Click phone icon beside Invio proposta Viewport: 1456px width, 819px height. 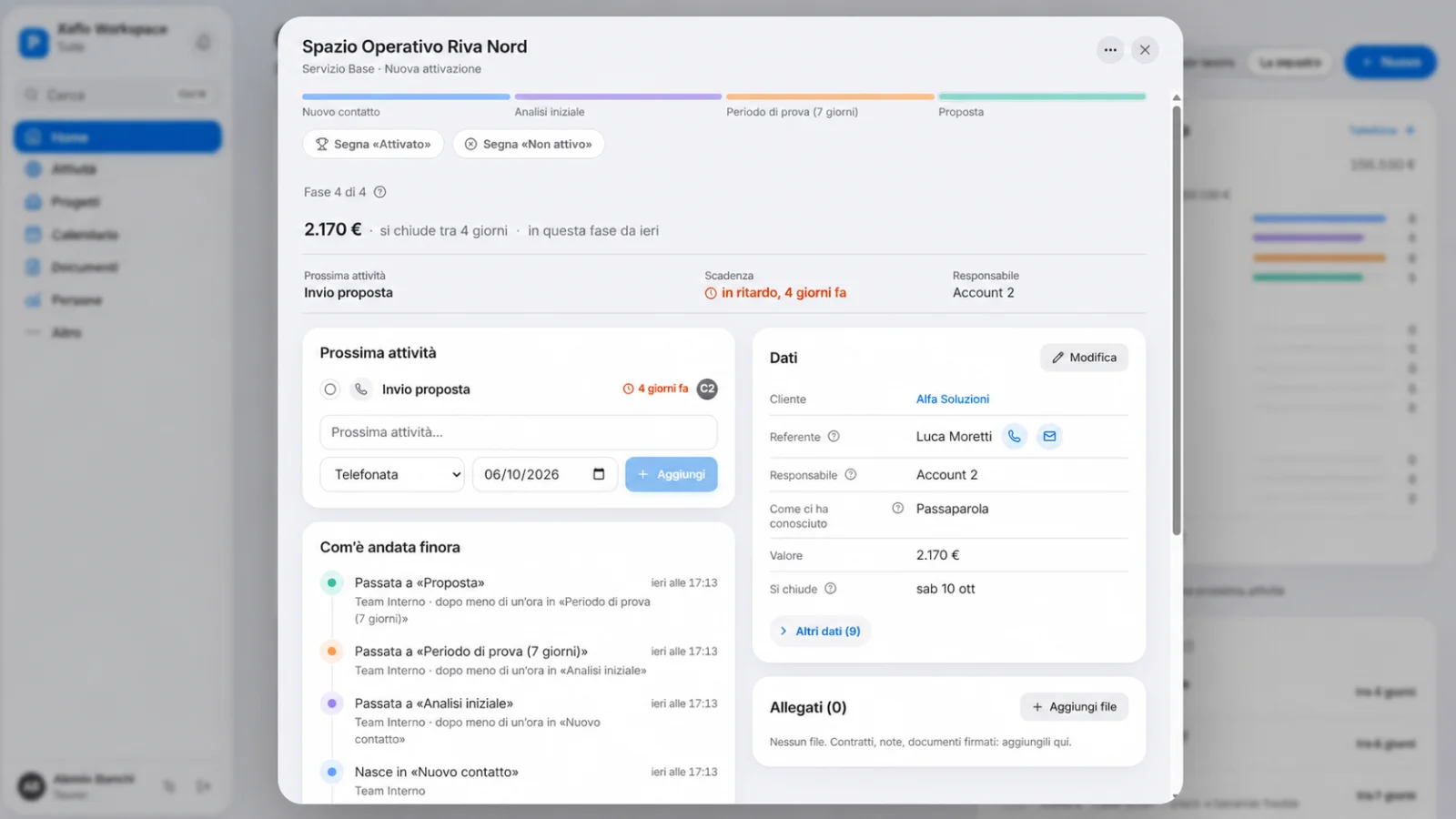coord(361,389)
